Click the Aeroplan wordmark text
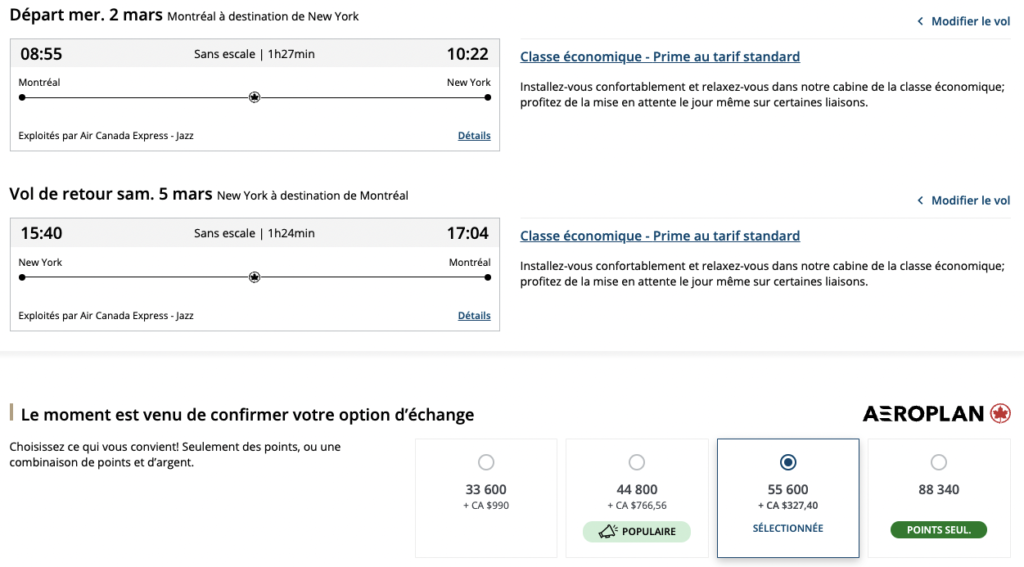The width and height of the screenshot is (1024, 567). [923, 414]
